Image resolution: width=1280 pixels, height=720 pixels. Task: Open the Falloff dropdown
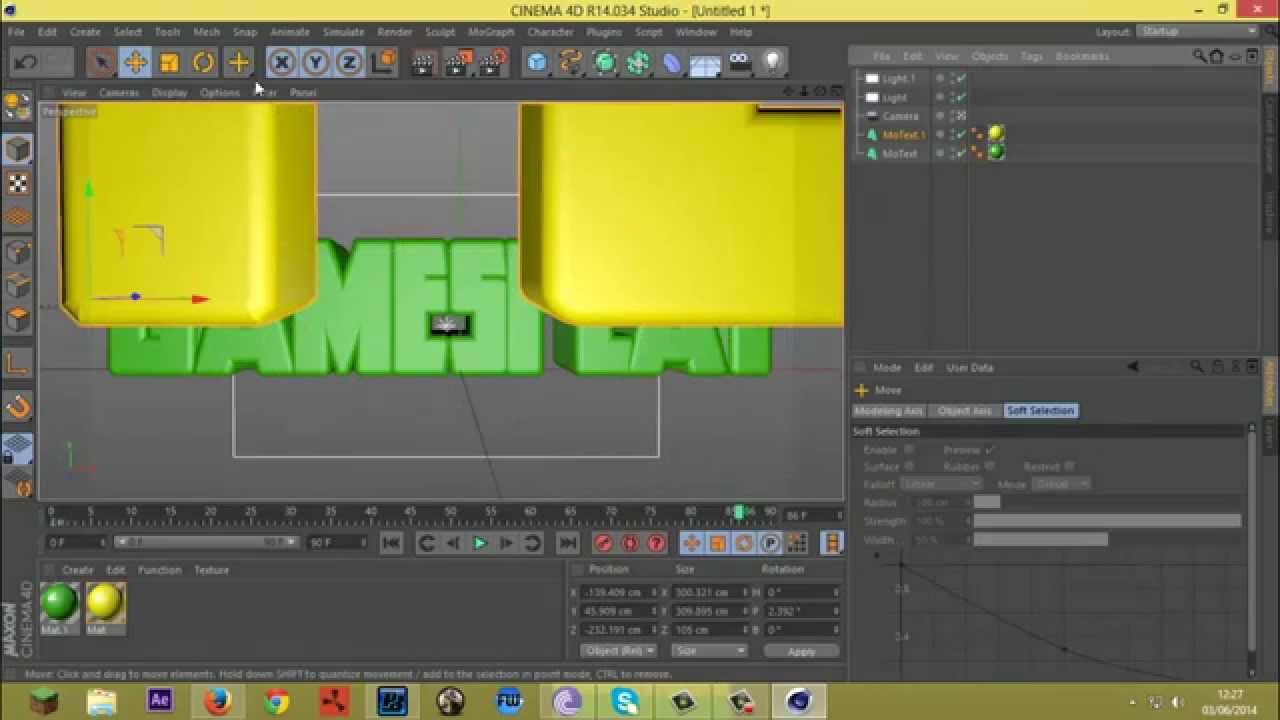[x=941, y=484]
